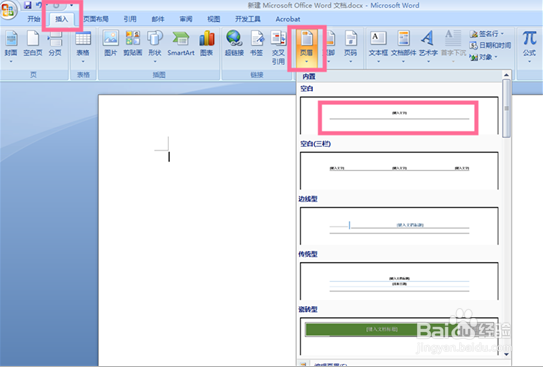Open the 形状 shapes gallery

[x=155, y=47]
